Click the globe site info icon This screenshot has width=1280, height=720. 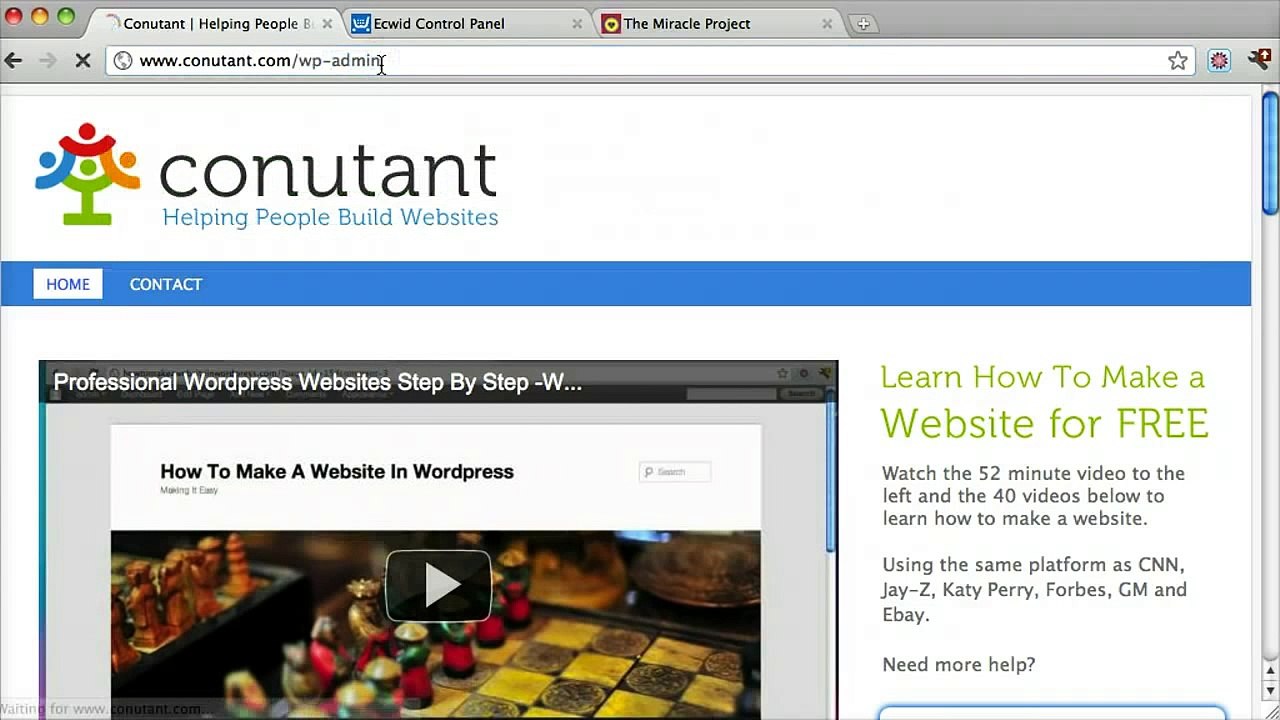pos(123,61)
